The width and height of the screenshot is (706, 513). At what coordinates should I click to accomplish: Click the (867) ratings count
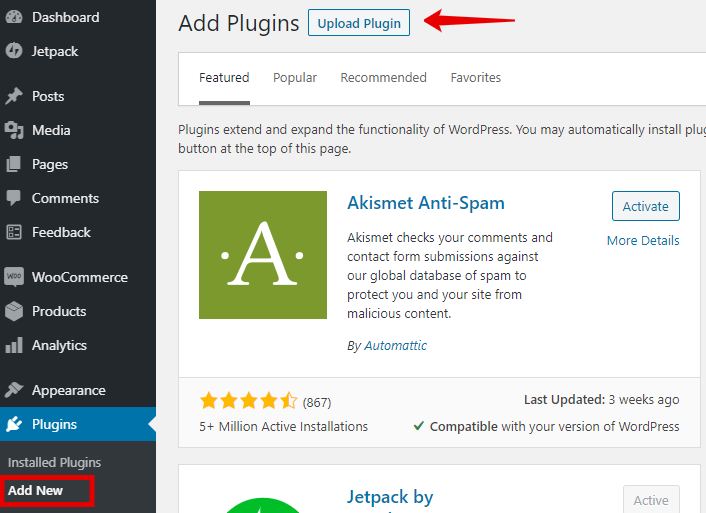click(317, 402)
